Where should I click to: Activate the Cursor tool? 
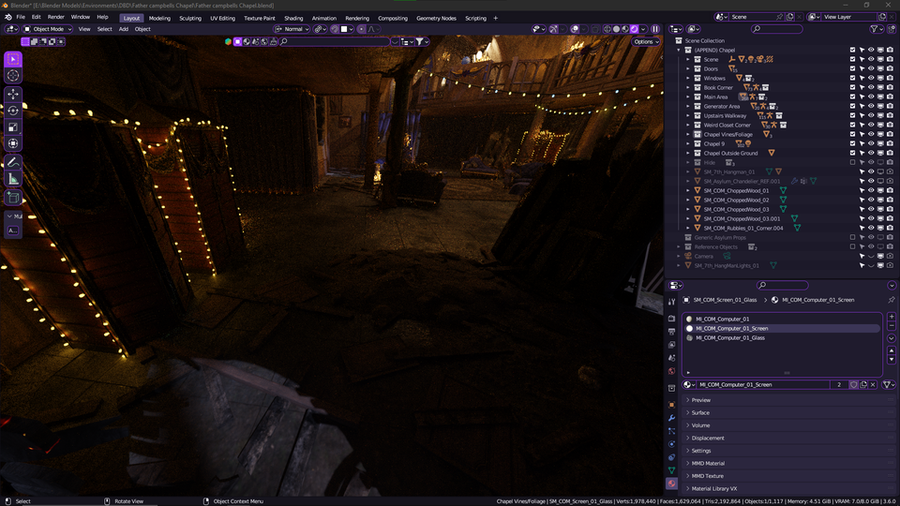tap(13, 75)
